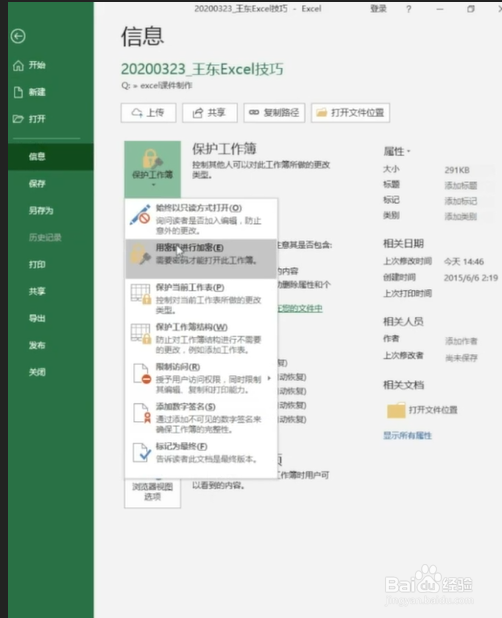Expand the 限制访问 submenu arrow

[x=269, y=378]
